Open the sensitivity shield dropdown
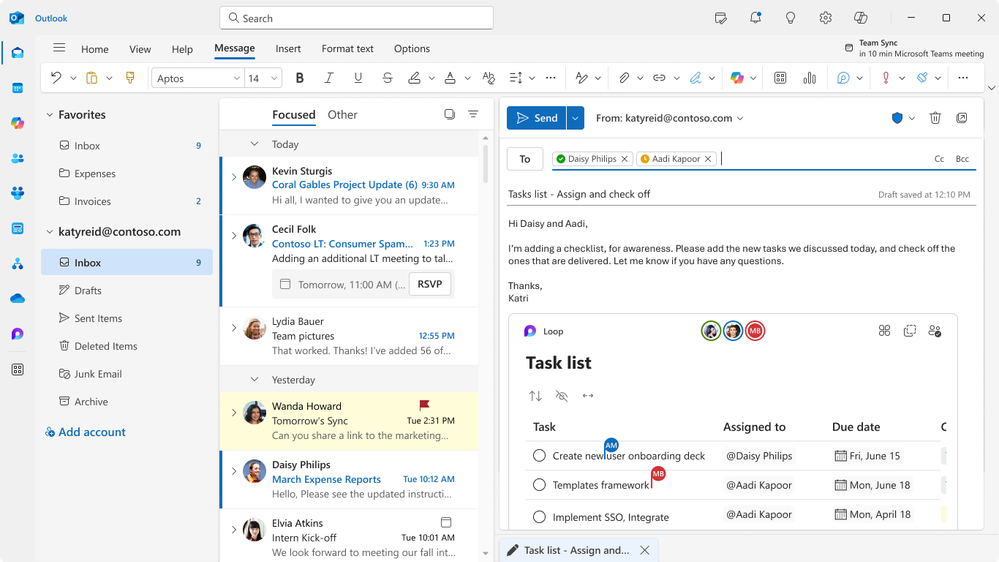Image resolution: width=999 pixels, height=562 pixels. click(912, 119)
